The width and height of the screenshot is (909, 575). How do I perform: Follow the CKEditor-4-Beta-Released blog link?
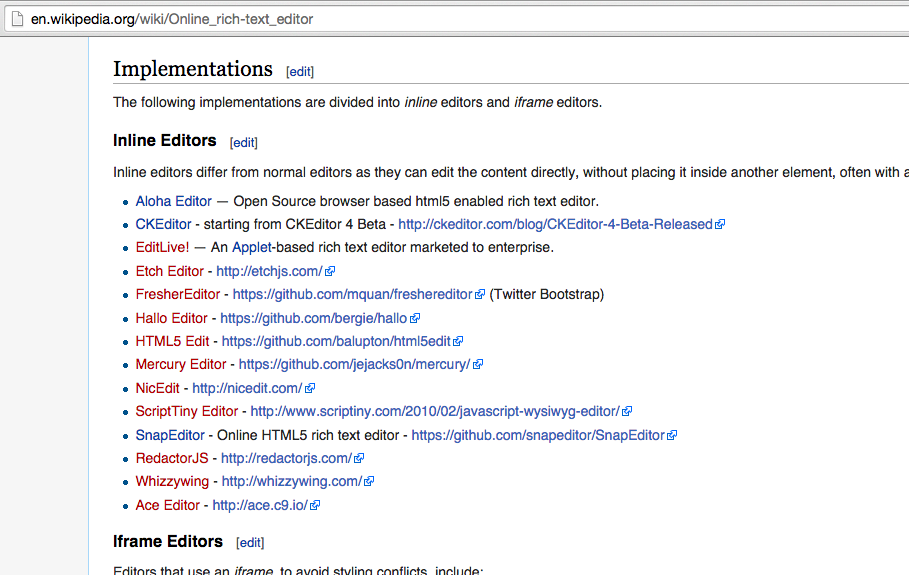[x=555, y=224]
